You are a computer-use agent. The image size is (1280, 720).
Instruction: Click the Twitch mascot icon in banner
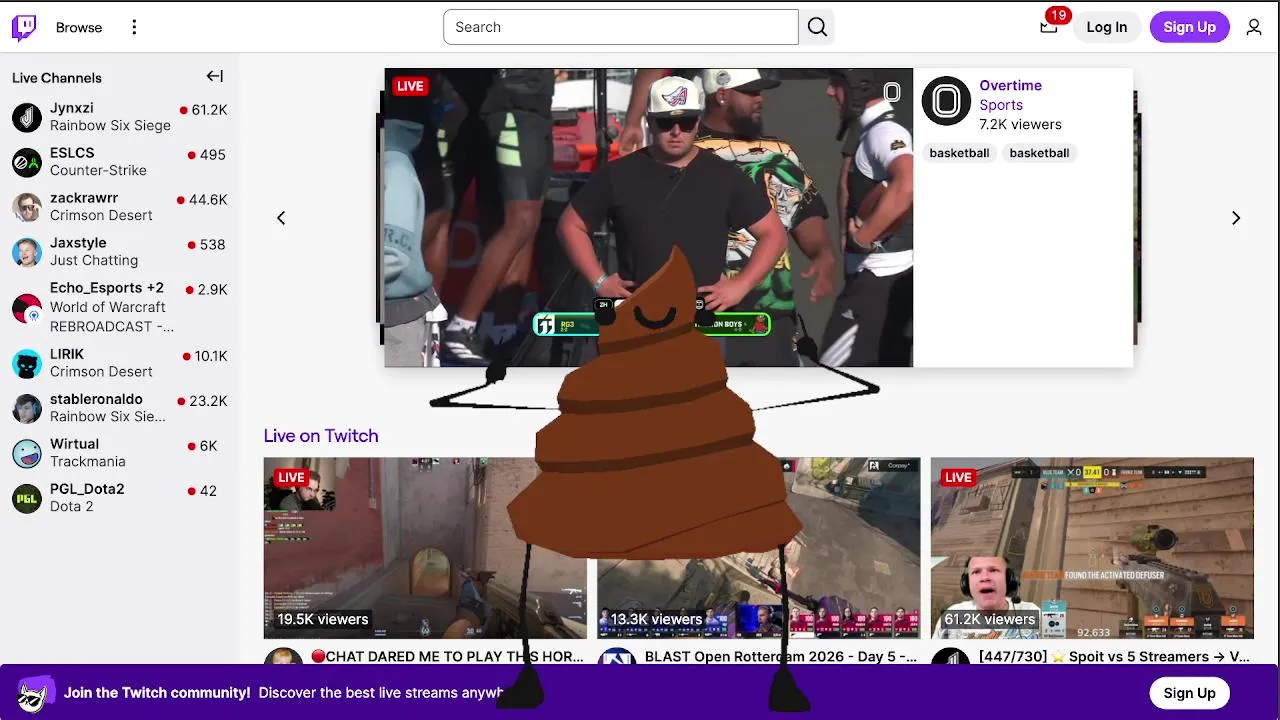click(35, 693)
